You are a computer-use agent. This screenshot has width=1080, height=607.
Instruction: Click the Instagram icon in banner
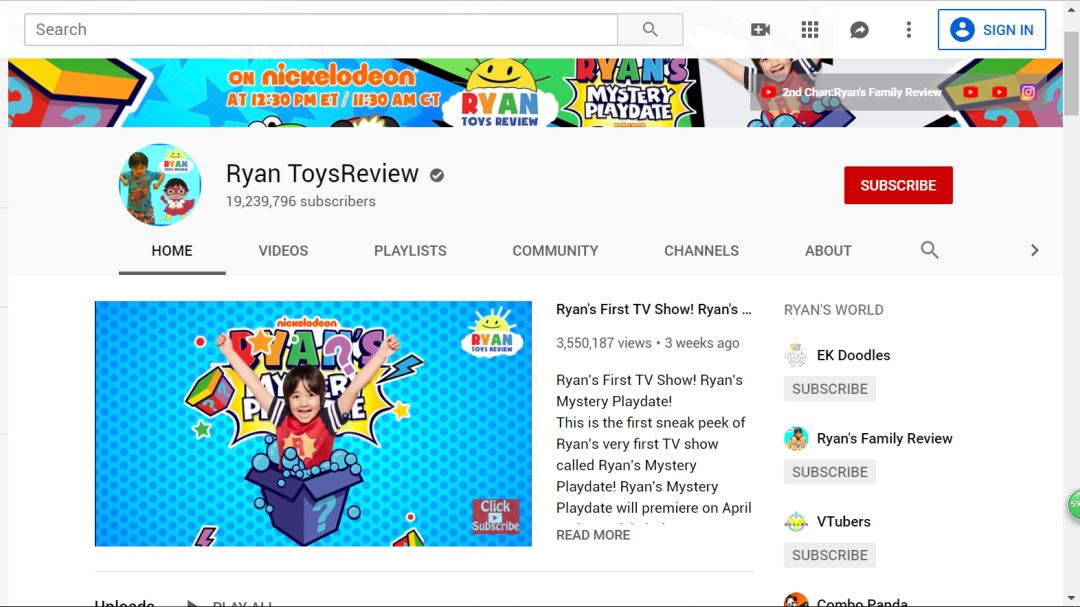coord(1028,92)
